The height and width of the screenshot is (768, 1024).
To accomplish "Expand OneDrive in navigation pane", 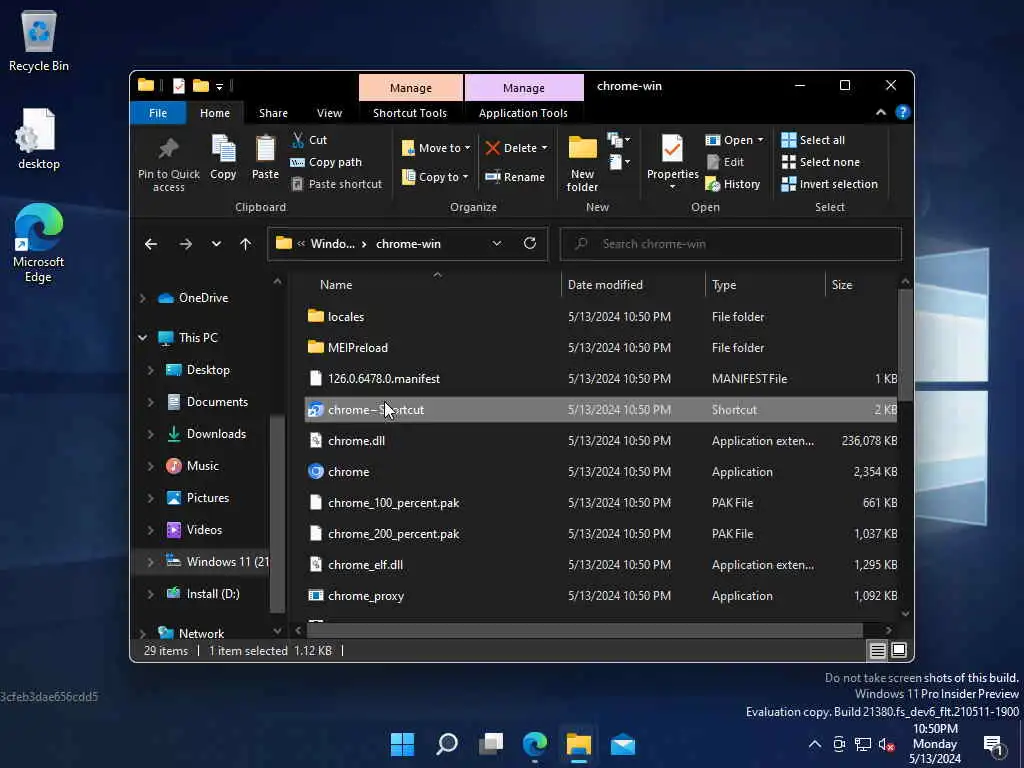I will pyautogui.click(x=142, y=298).
